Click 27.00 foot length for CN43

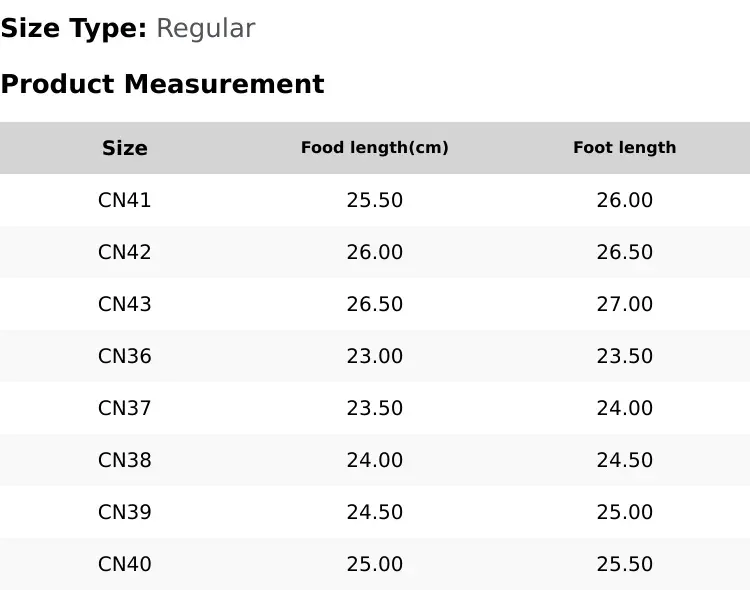(625, 304)
